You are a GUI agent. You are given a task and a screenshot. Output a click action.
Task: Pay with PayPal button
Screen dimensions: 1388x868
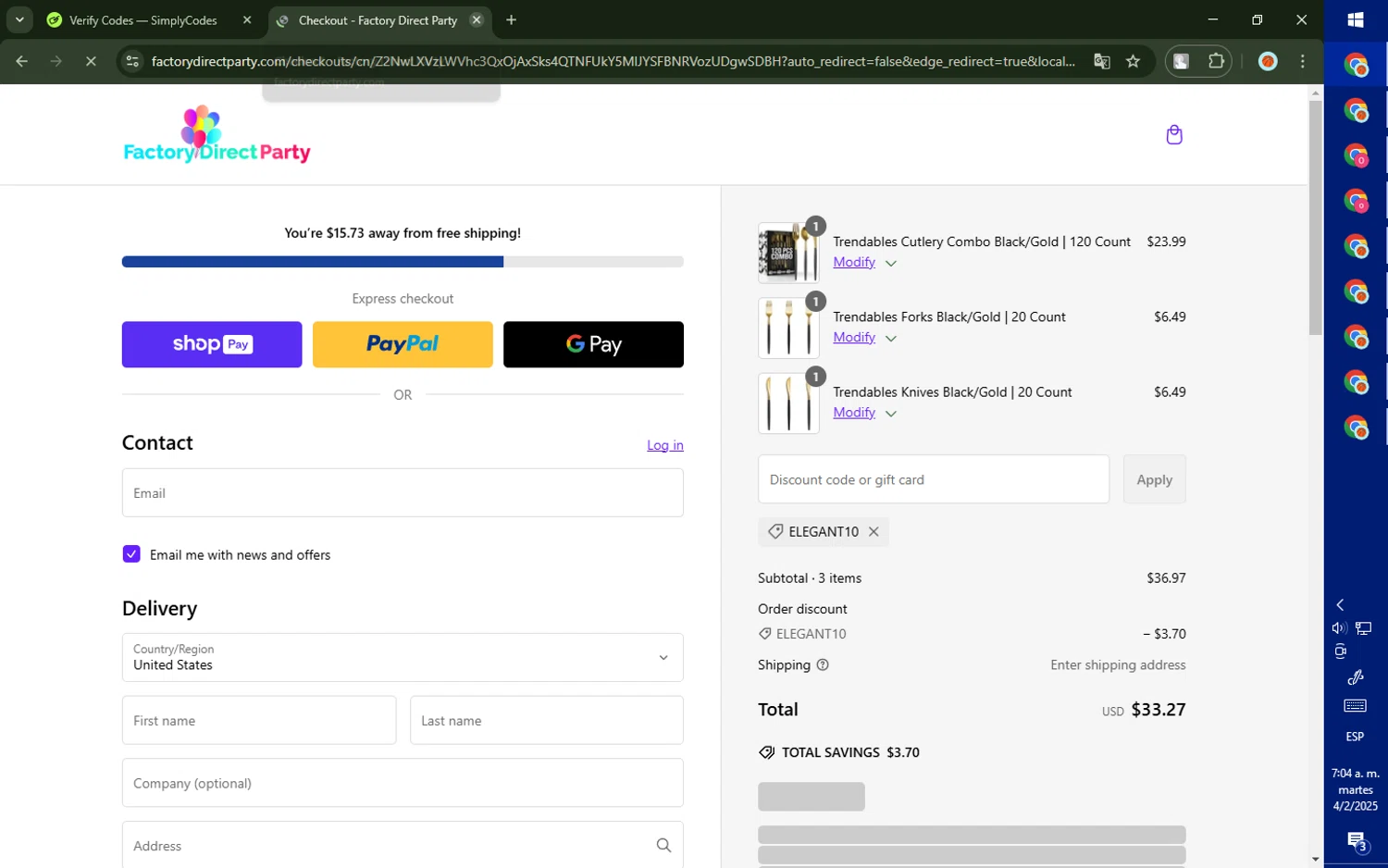(403, 344)
